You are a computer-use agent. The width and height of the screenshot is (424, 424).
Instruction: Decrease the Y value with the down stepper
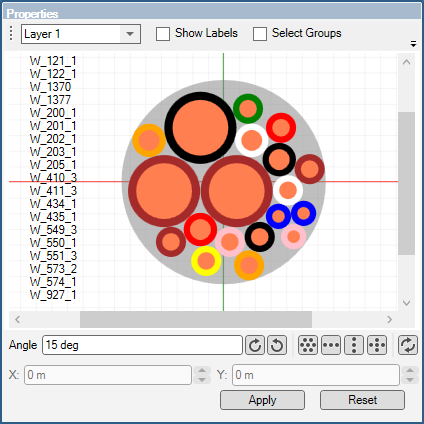(x=410, y=380)
